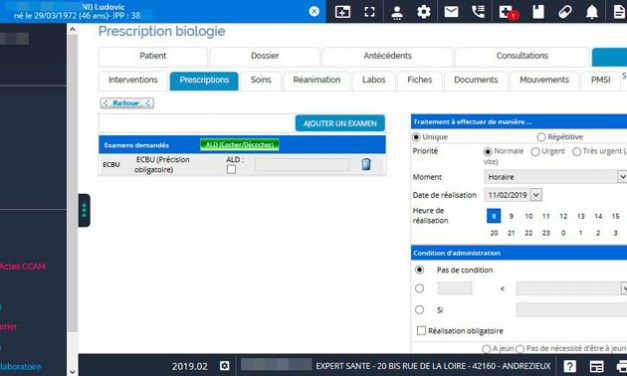This screenshot has width=627, height=376.
Task: Open settings gear in top toolbar
Action: (424, 12)
